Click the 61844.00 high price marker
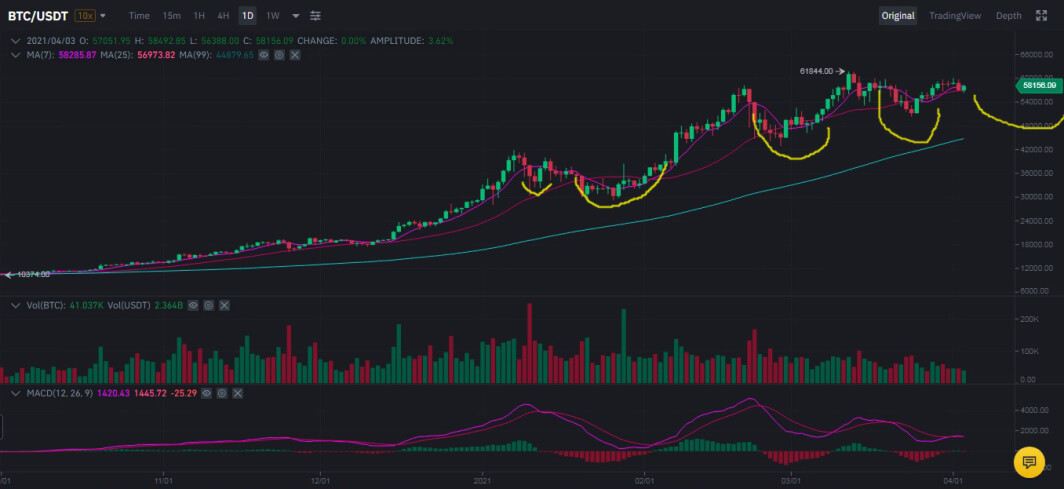The image size is (1064, 489). click(x=816, y=71)
